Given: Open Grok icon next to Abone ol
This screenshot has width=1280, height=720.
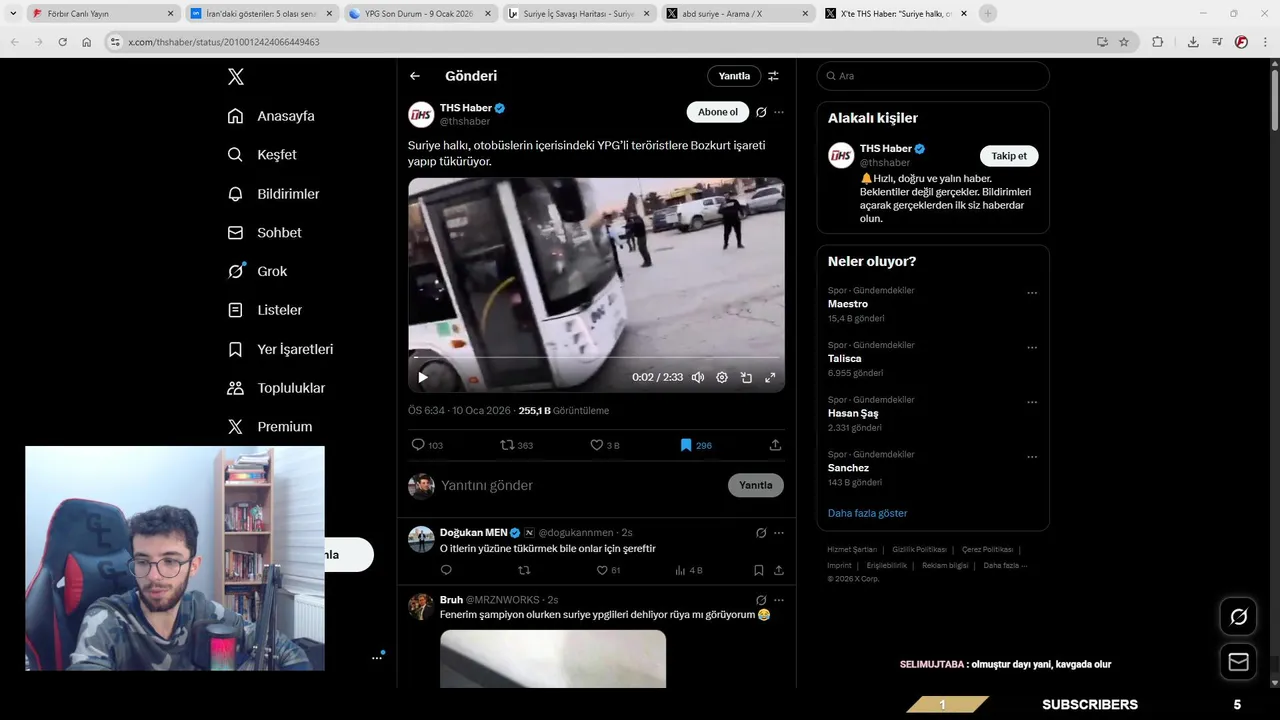Looking at the screenshot, I should 761,112.
